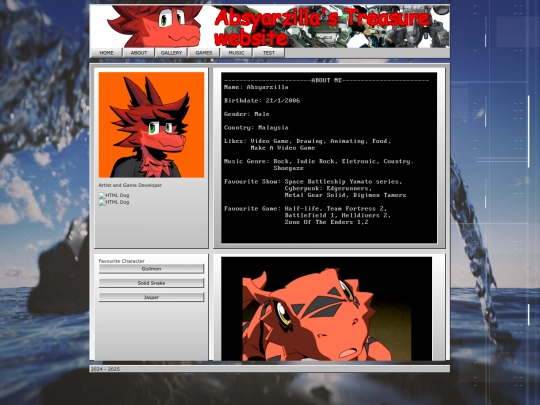The width and height of the screenshot is (540, 405).
Task: Click the Solid Snake button
Action: click(151, 283)
